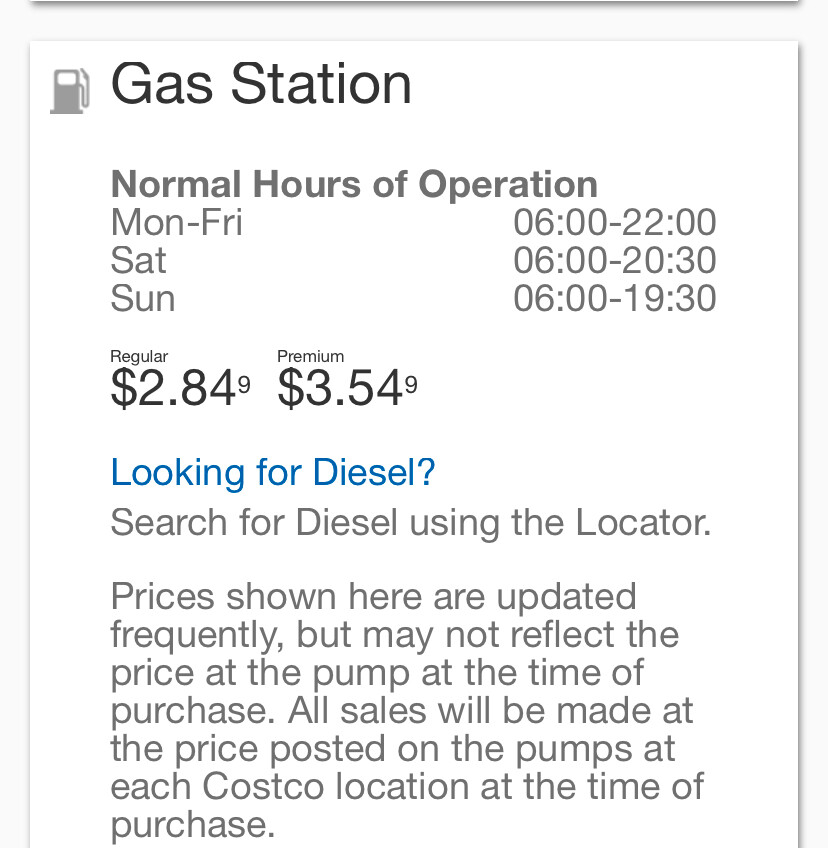Tap the card edge above Gas Station
828x848 pixels.
coord(414,45)
